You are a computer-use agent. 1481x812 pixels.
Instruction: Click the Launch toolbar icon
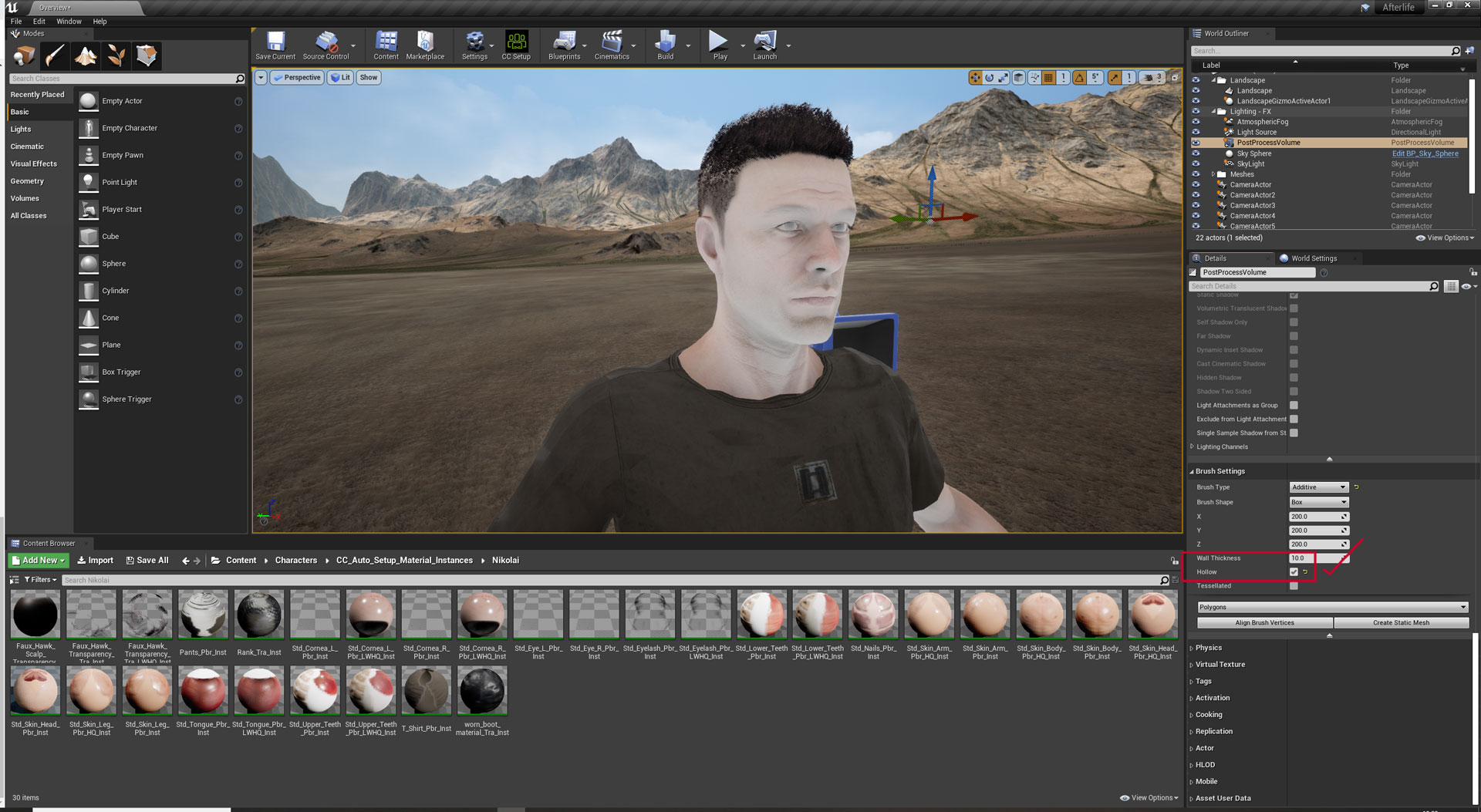click(764, 45)
